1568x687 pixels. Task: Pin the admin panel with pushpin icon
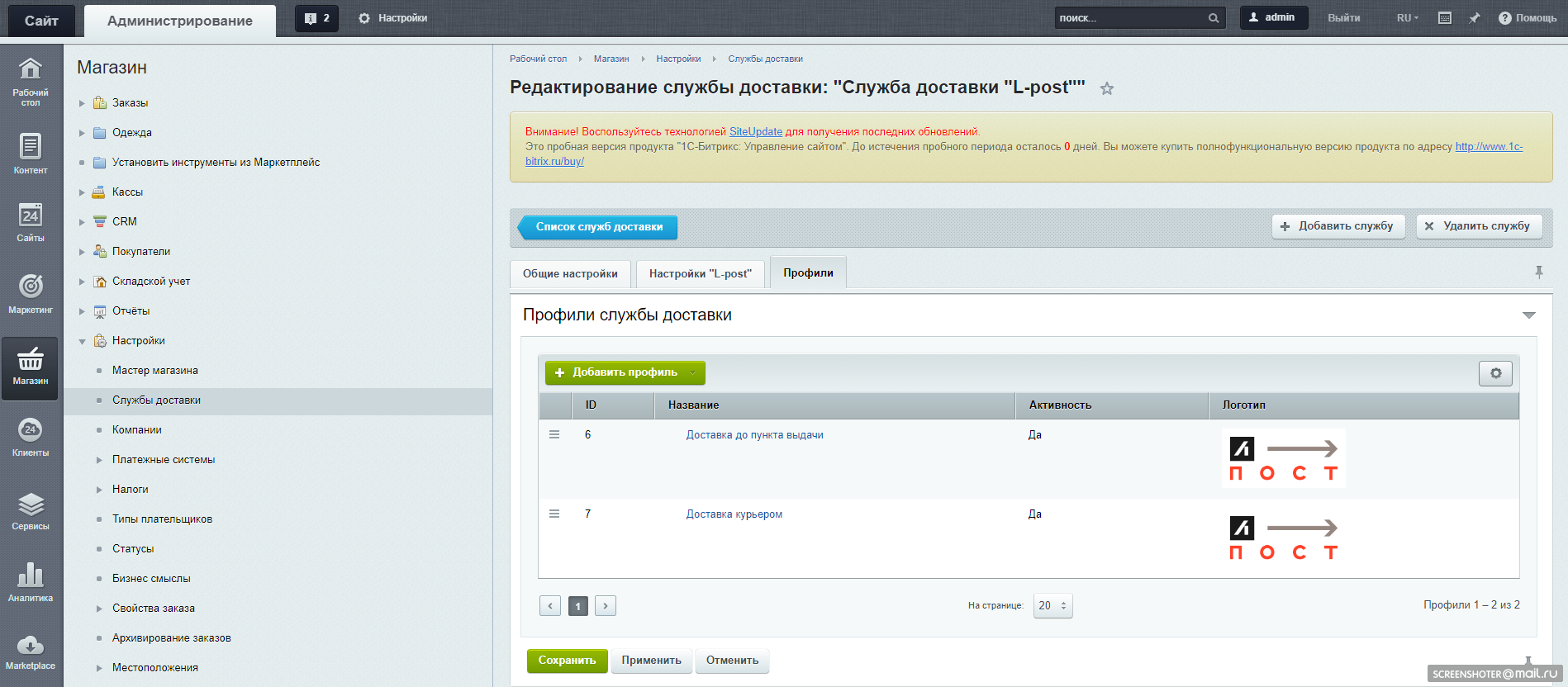(x=1475, y=18)
